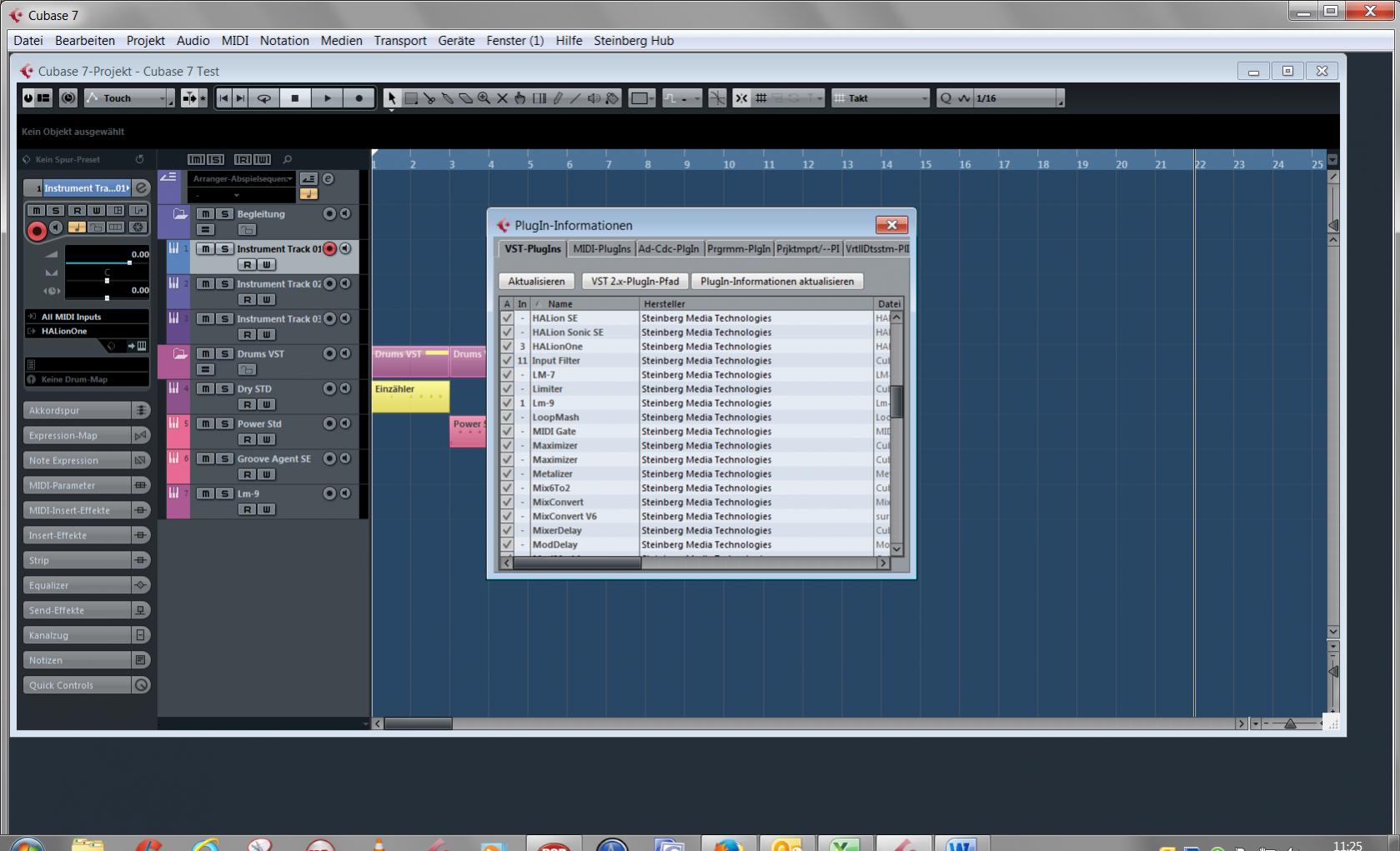The height and width of the screenshot is (851, 1400).
Task: Solo the Dry STD track
Action: (x=224, y=389)
